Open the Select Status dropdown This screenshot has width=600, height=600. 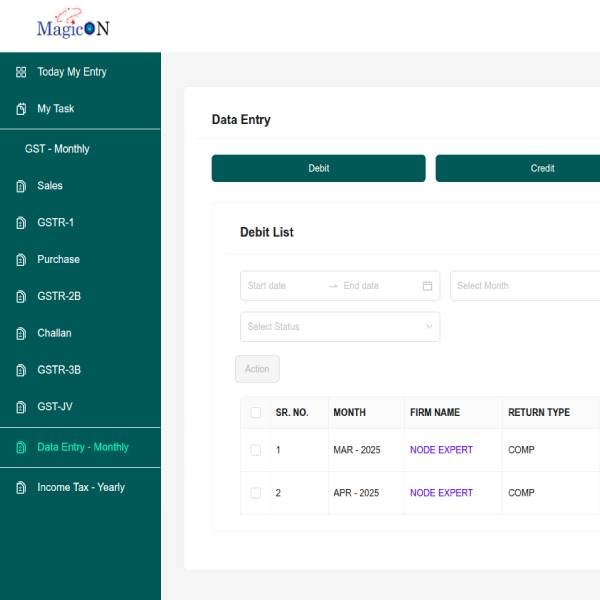pyautogui.click(x=339, y=327)
